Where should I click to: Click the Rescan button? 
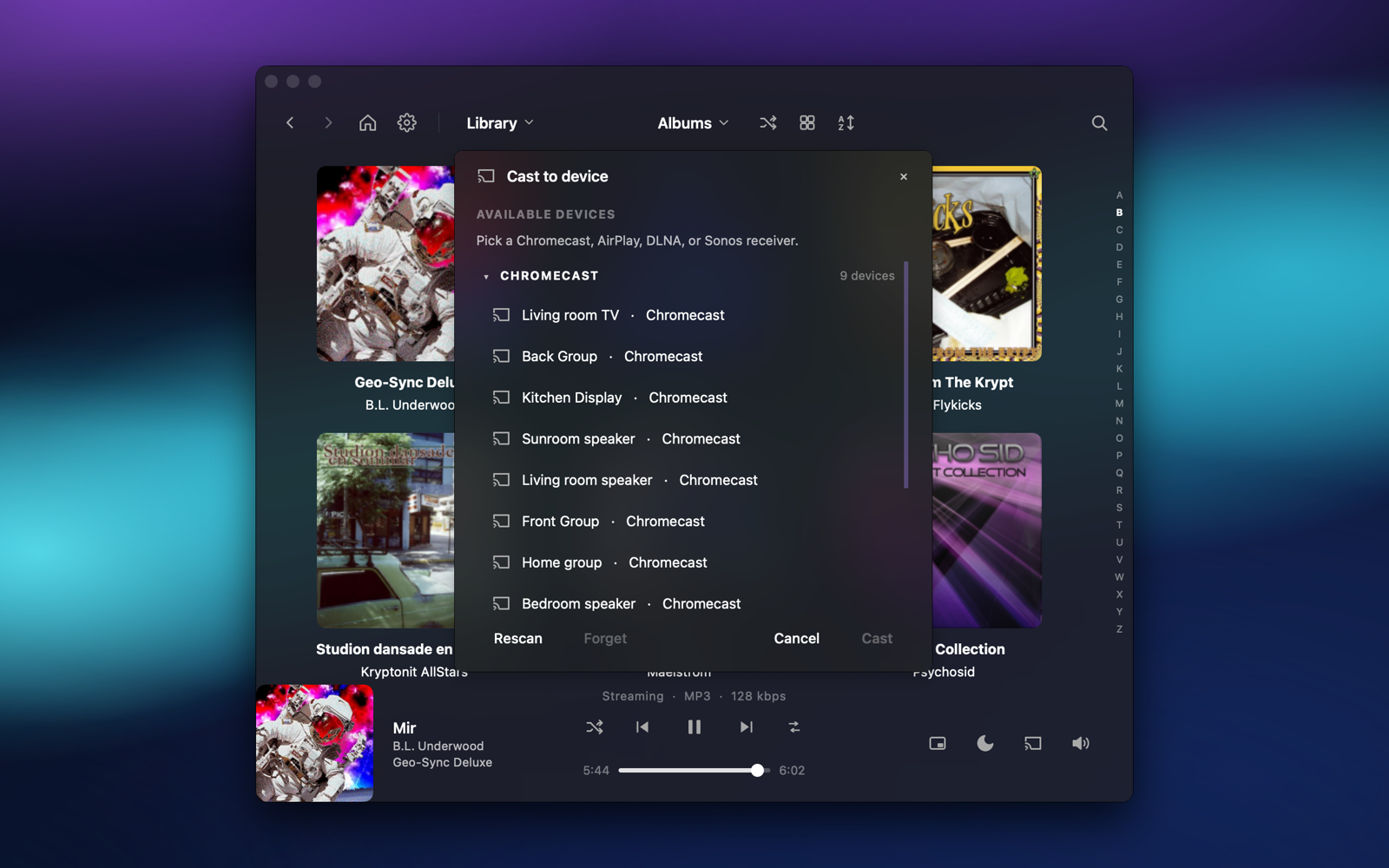pos(518,639)
